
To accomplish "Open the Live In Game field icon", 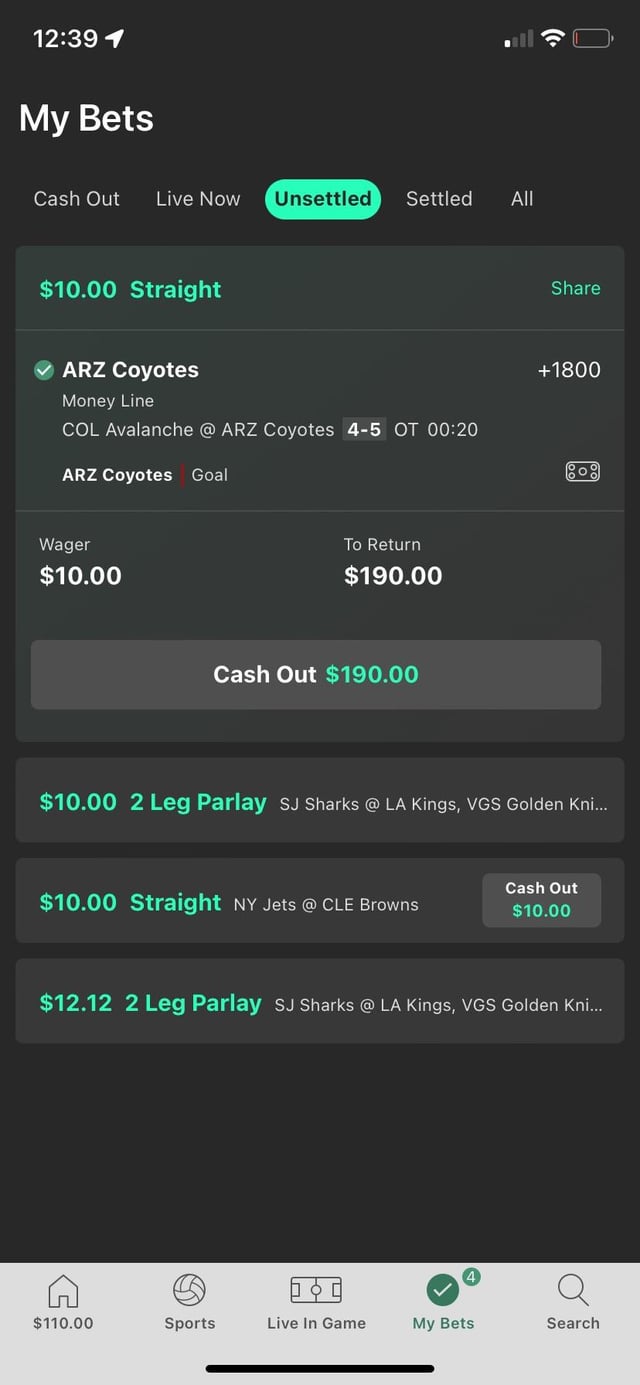I will pyautogui.click(x=316, y=1291).
